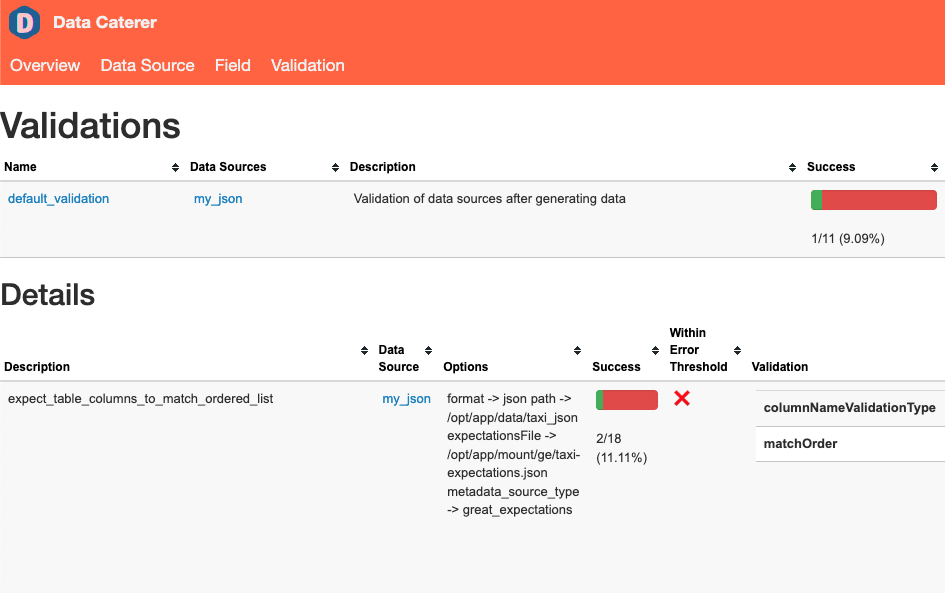Expand the columnNameValidationType validation entry

848,408
